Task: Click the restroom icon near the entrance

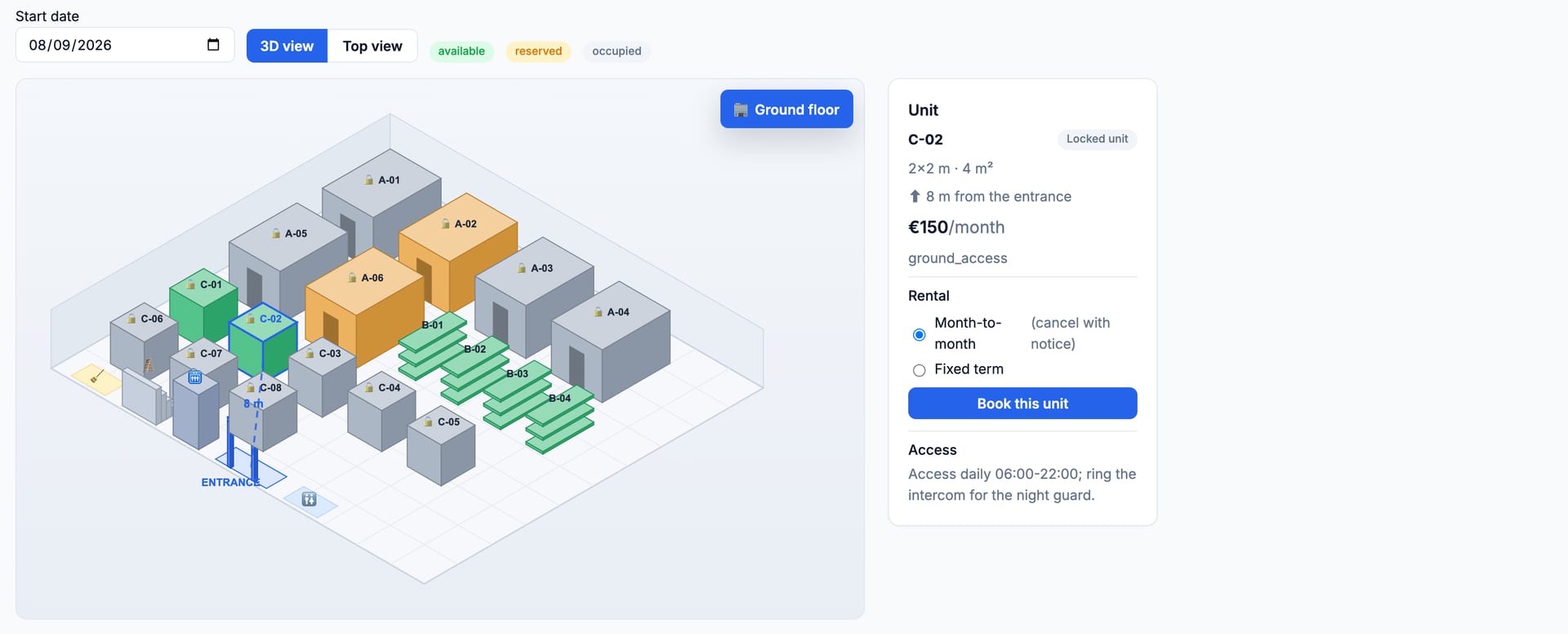Action: (309, 499)
